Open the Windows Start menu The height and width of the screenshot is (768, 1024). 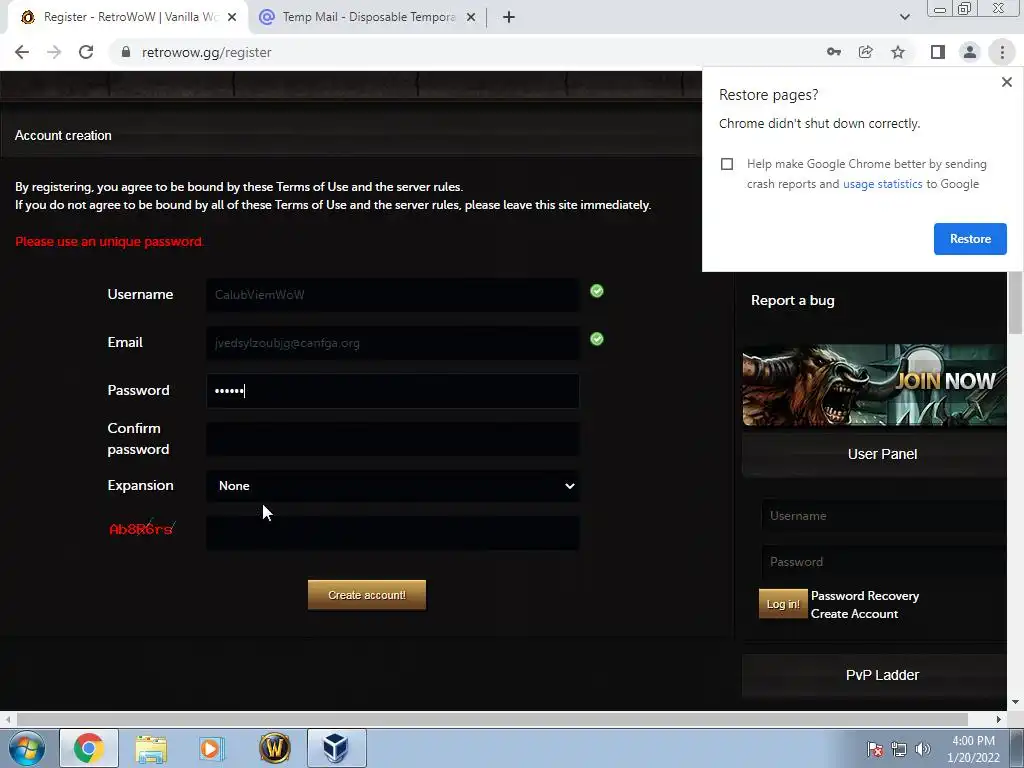click(27, 748)
